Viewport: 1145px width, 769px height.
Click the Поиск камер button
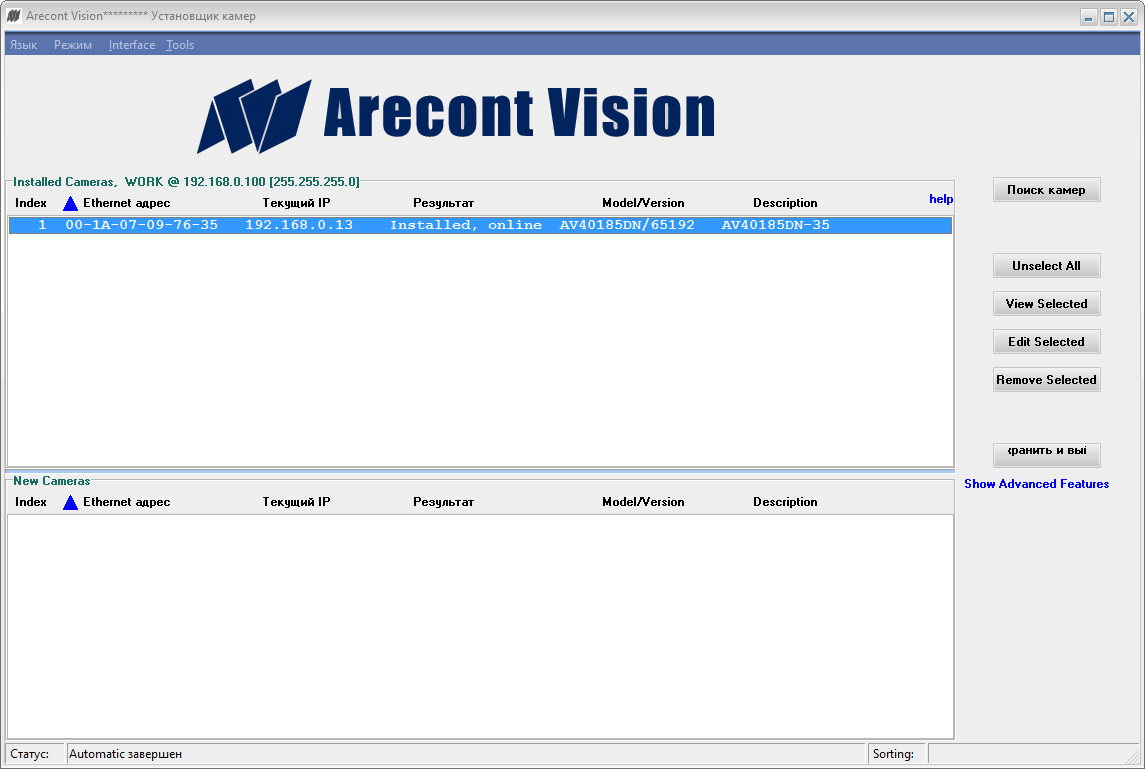click(1046, 190)
